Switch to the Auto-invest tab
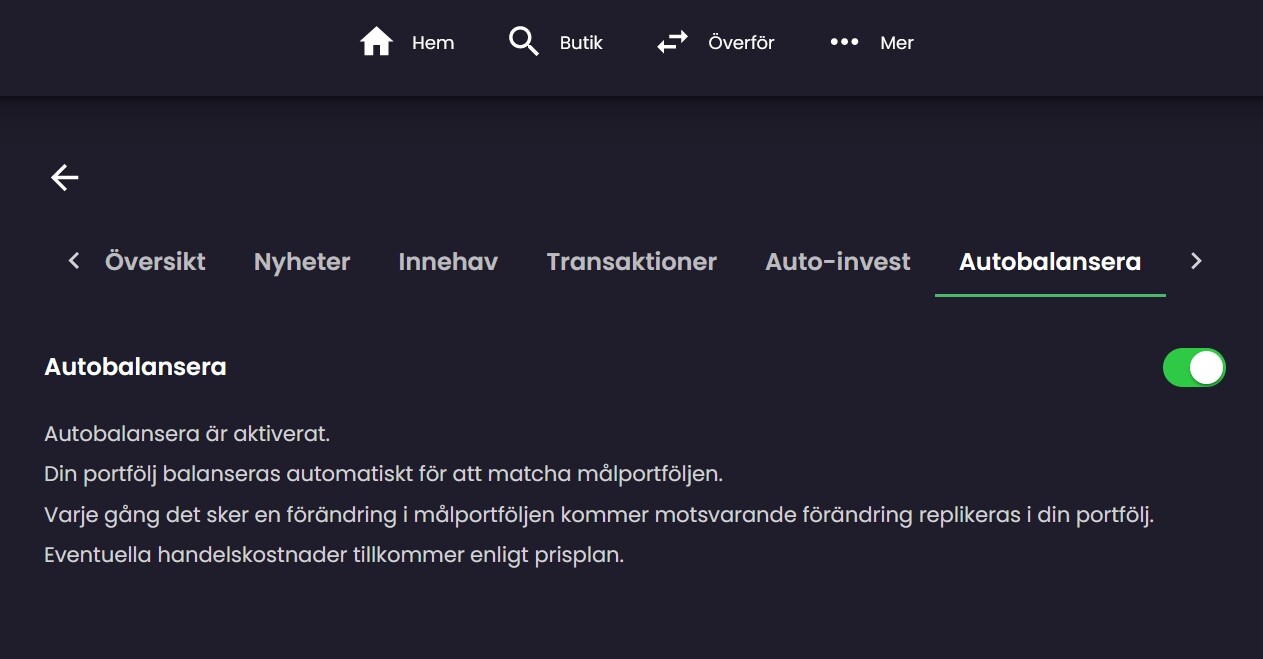 (x=837, y=262)
